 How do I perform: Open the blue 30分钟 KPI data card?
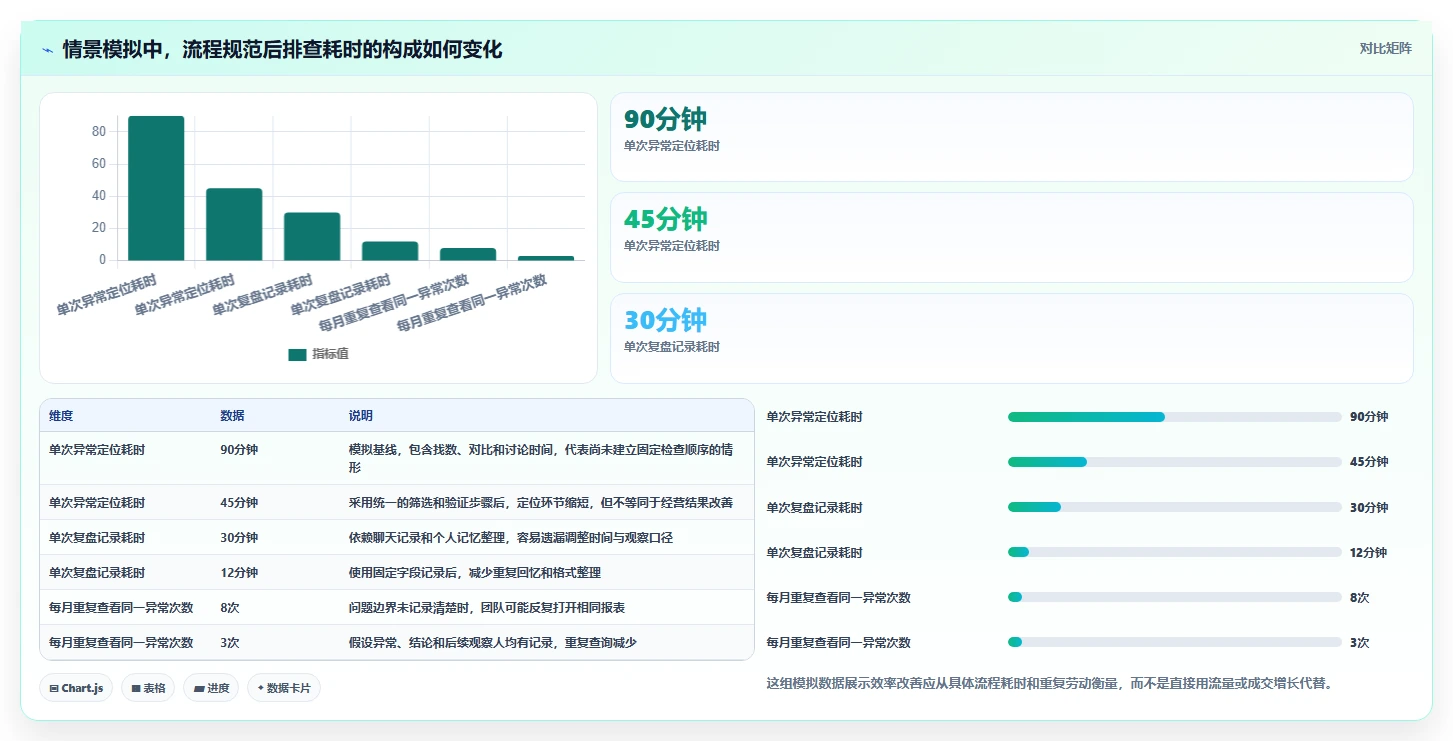pos(1011,338)
